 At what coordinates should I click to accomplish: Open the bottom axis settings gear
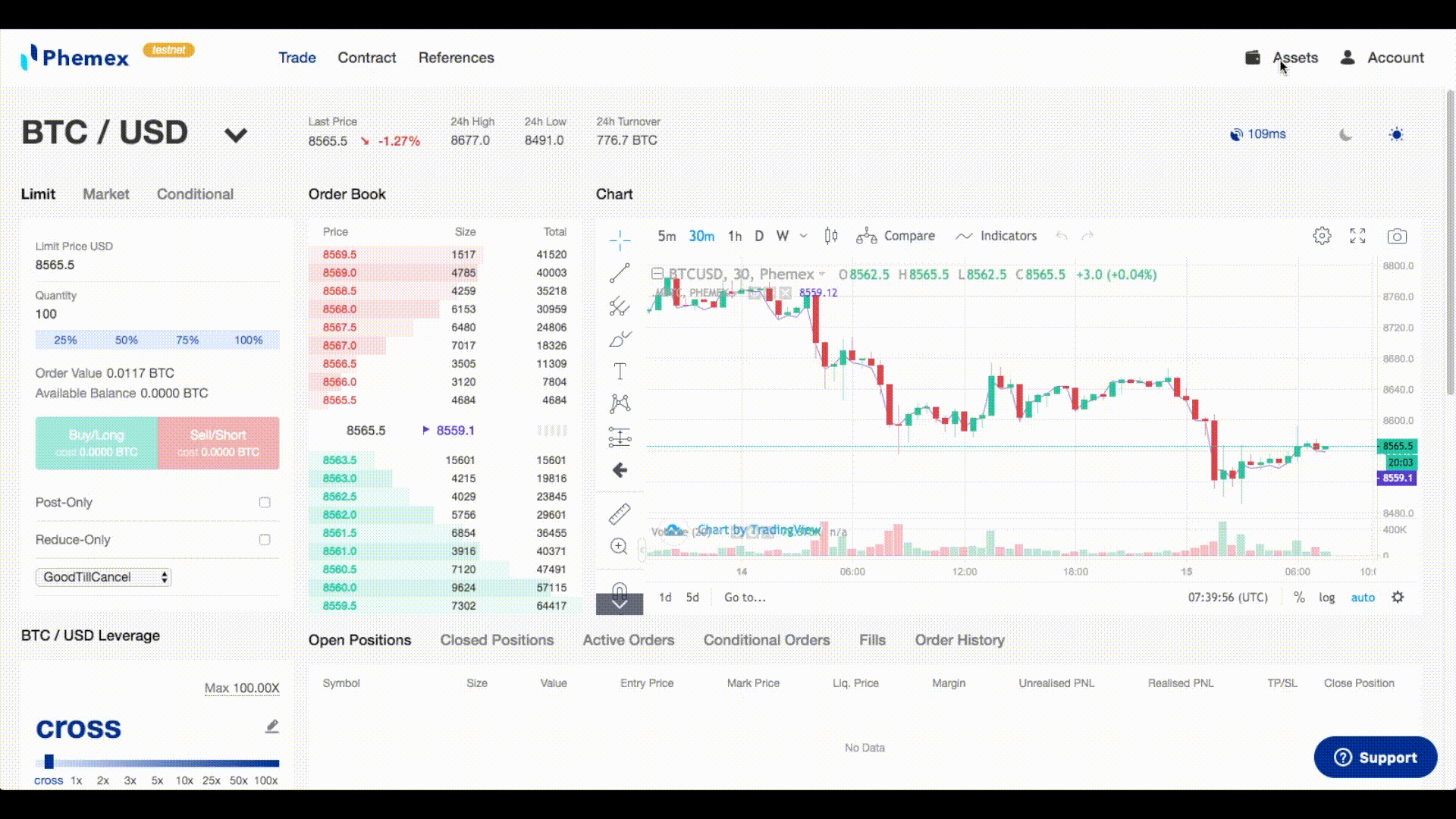(x=1398, y=597)
